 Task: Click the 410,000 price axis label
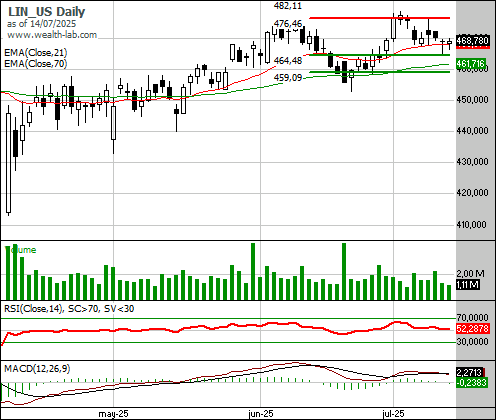click(471, 225)
